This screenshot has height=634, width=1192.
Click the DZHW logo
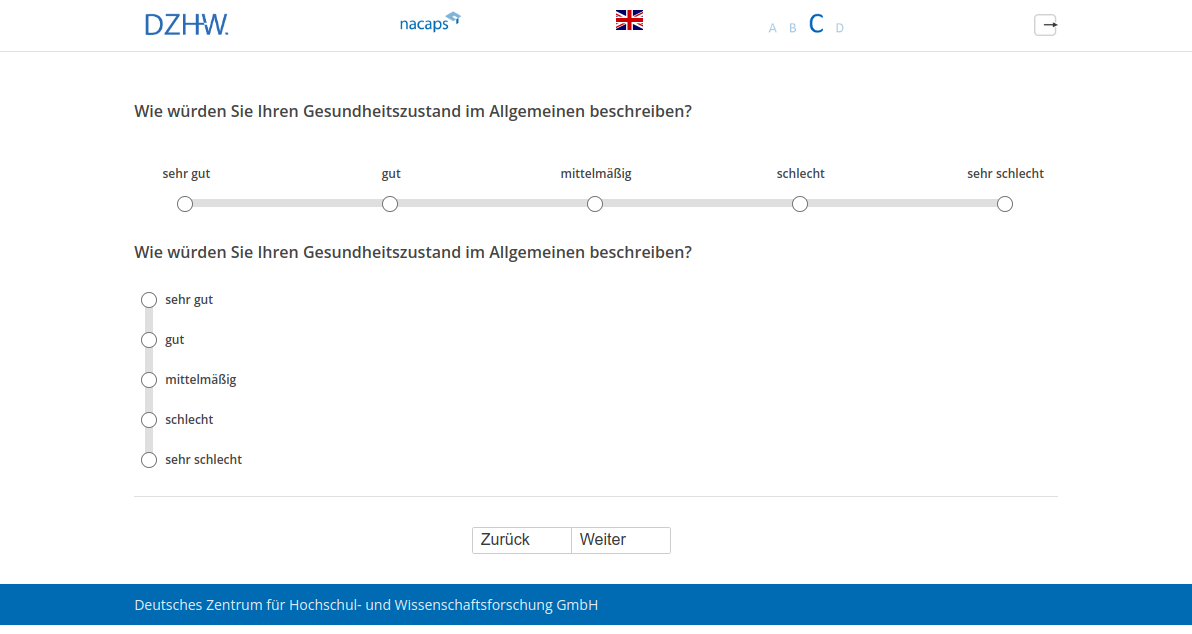pyautogui.click(x=186, y=25)
